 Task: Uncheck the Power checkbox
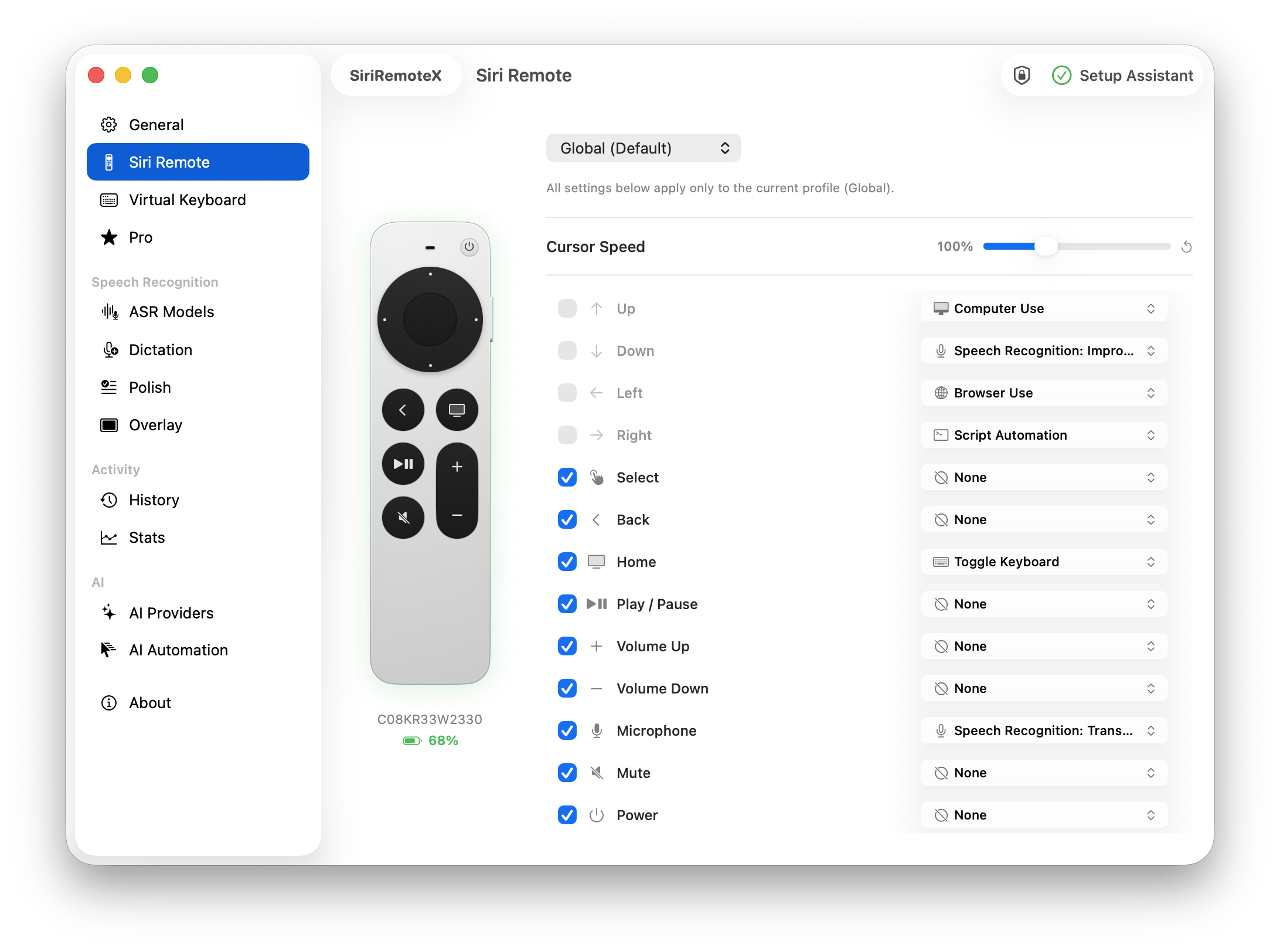(567, 815)
